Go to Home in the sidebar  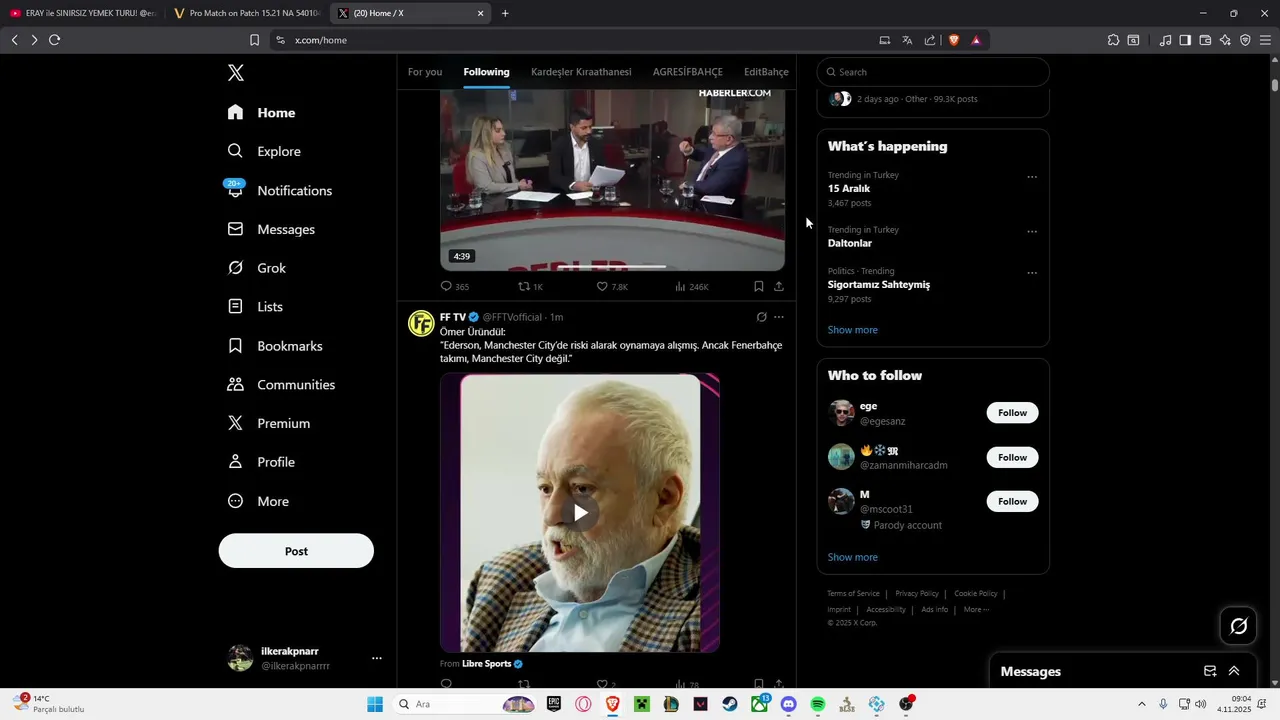coord(261,113)
